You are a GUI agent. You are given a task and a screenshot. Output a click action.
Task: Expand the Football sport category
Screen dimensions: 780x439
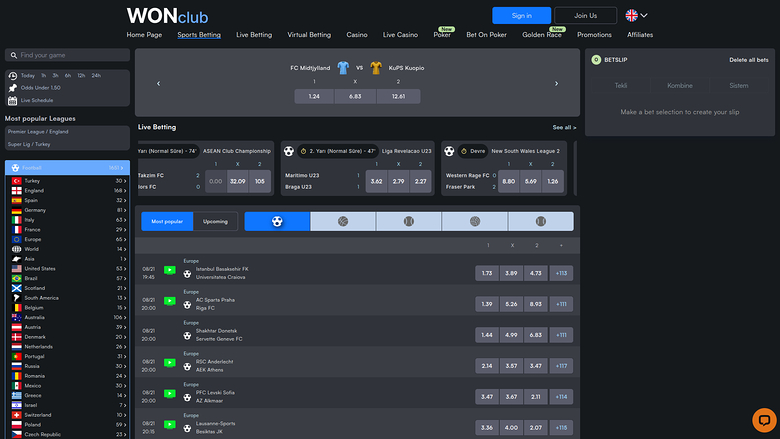(67, 168)
